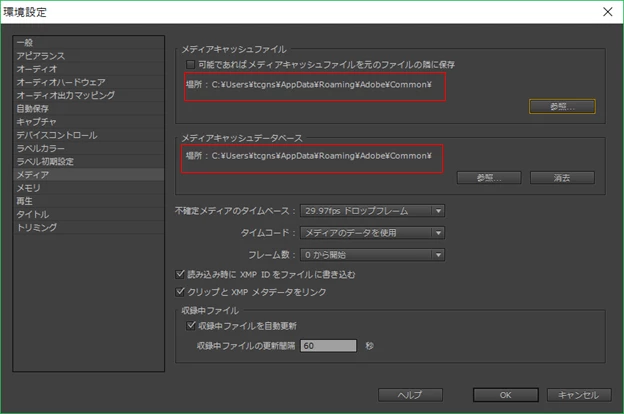The height and width of the screenshot is (414, 624).
Task: Close the 環境設定 dialog window
Action: [x=607, y=12]
